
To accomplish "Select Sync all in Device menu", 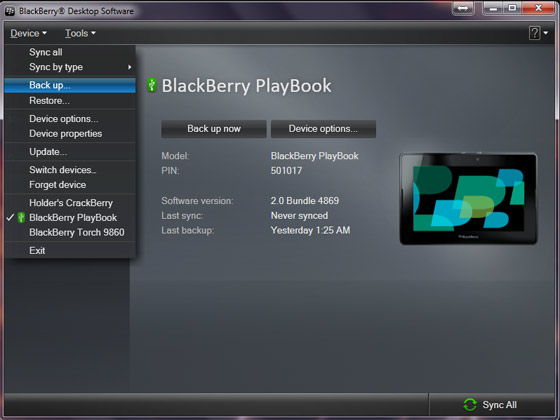I will tap(70, 52).
